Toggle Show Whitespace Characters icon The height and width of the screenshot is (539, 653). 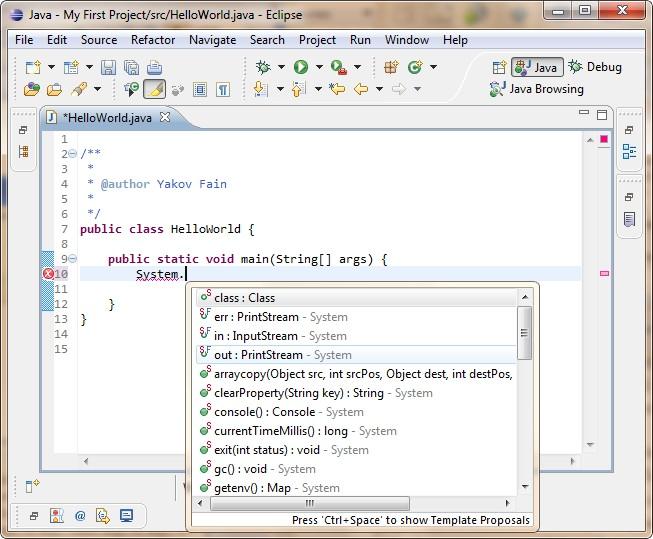click(223, 90)
